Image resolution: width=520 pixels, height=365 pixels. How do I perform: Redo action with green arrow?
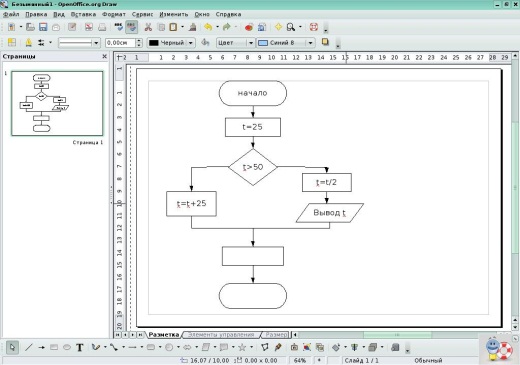pos(227,27)
